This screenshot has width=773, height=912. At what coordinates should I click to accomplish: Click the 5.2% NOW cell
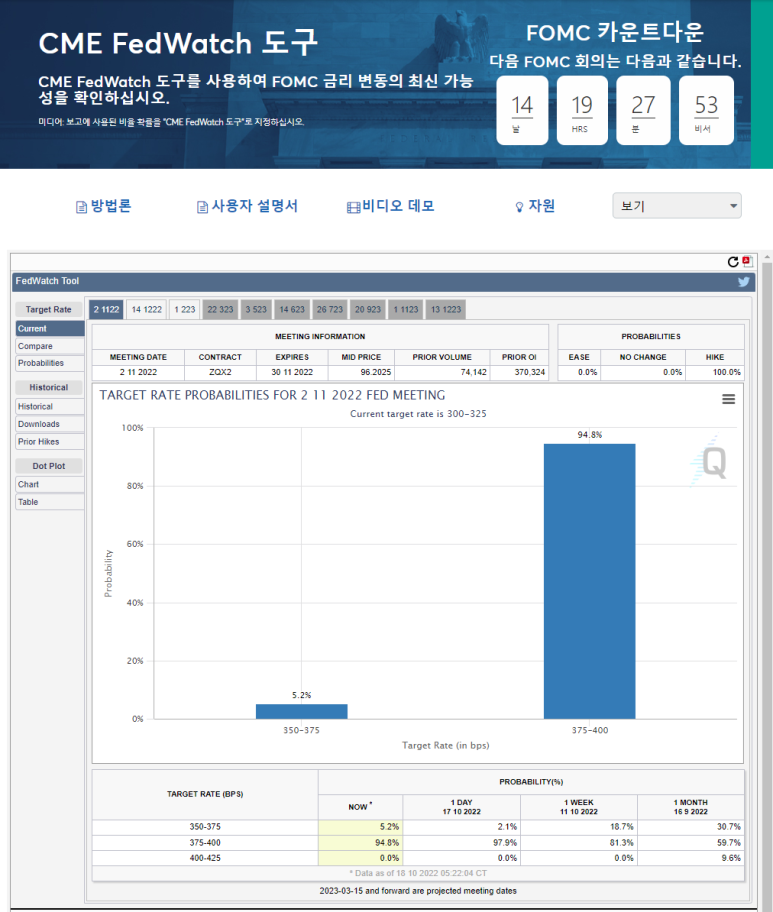coord(361,827)
